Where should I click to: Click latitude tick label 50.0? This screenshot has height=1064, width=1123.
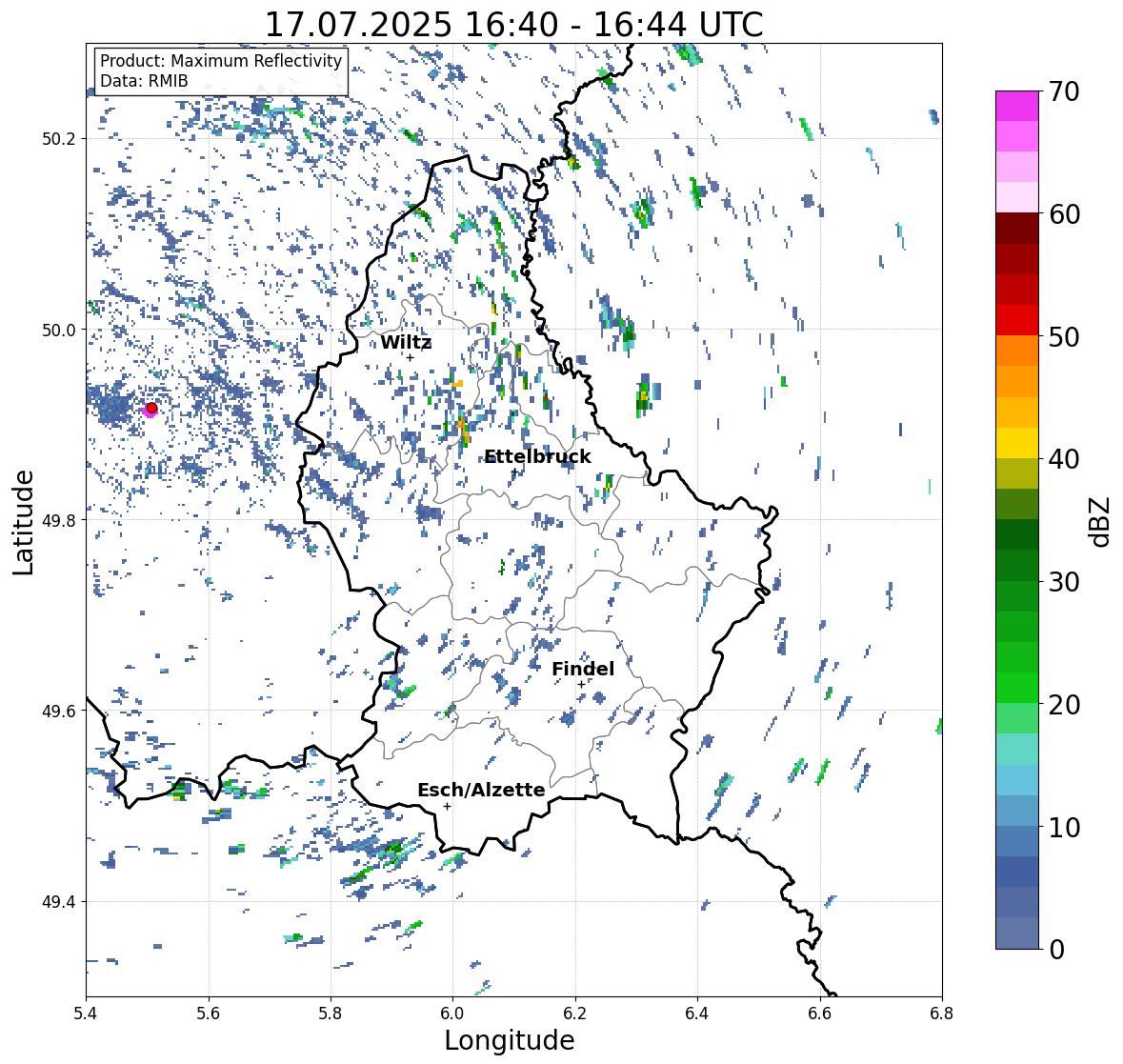coord(59,331)
